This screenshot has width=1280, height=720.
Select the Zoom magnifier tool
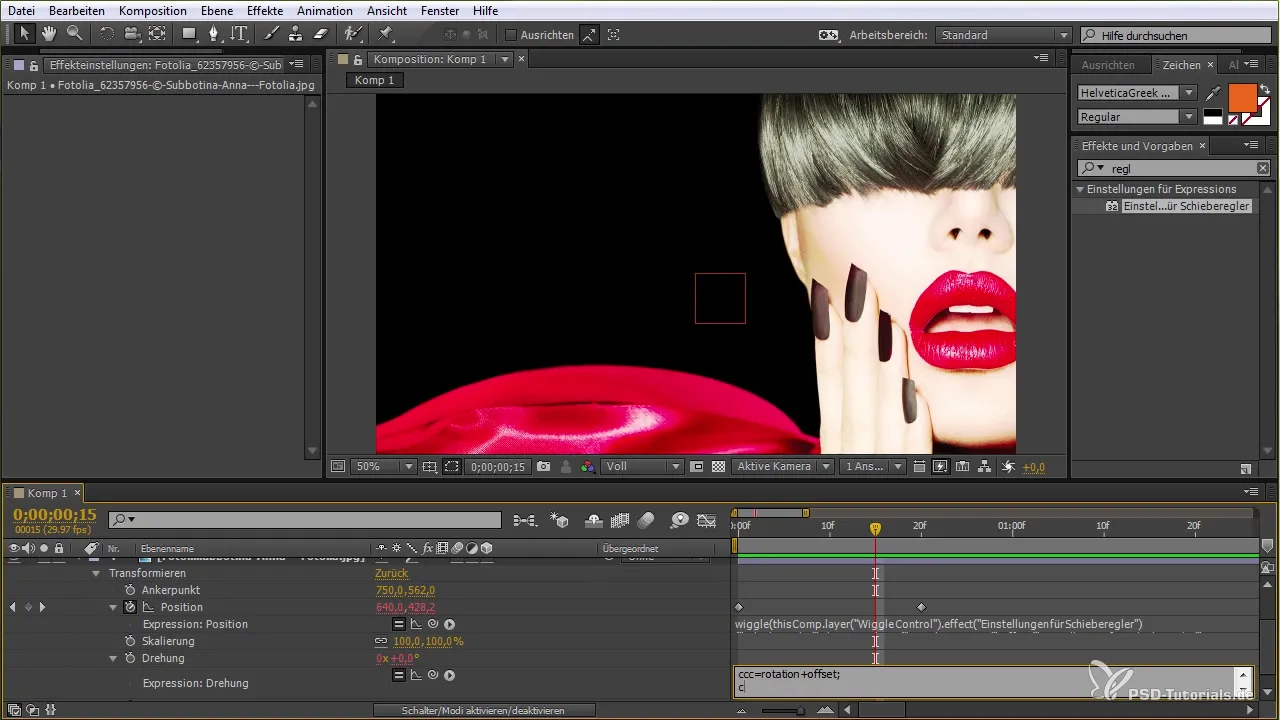[74, 34]
